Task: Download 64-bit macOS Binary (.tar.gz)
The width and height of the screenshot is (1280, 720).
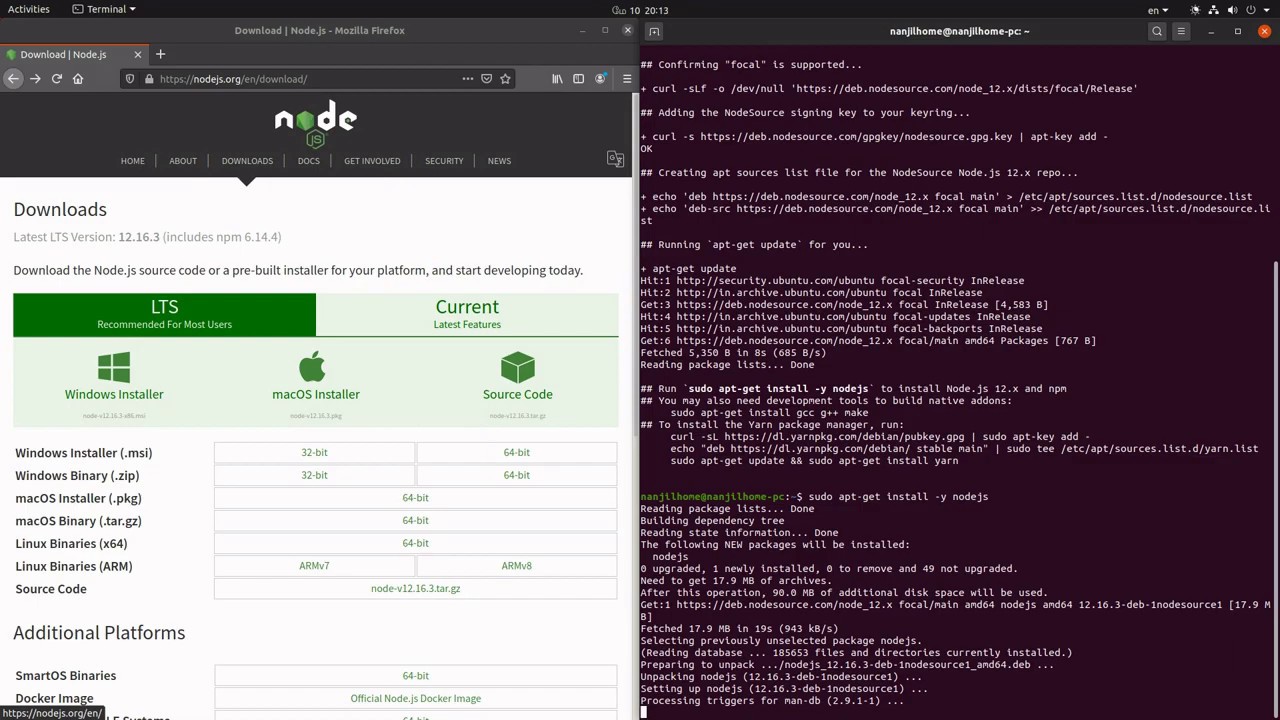Action: [x=415, y=521]
